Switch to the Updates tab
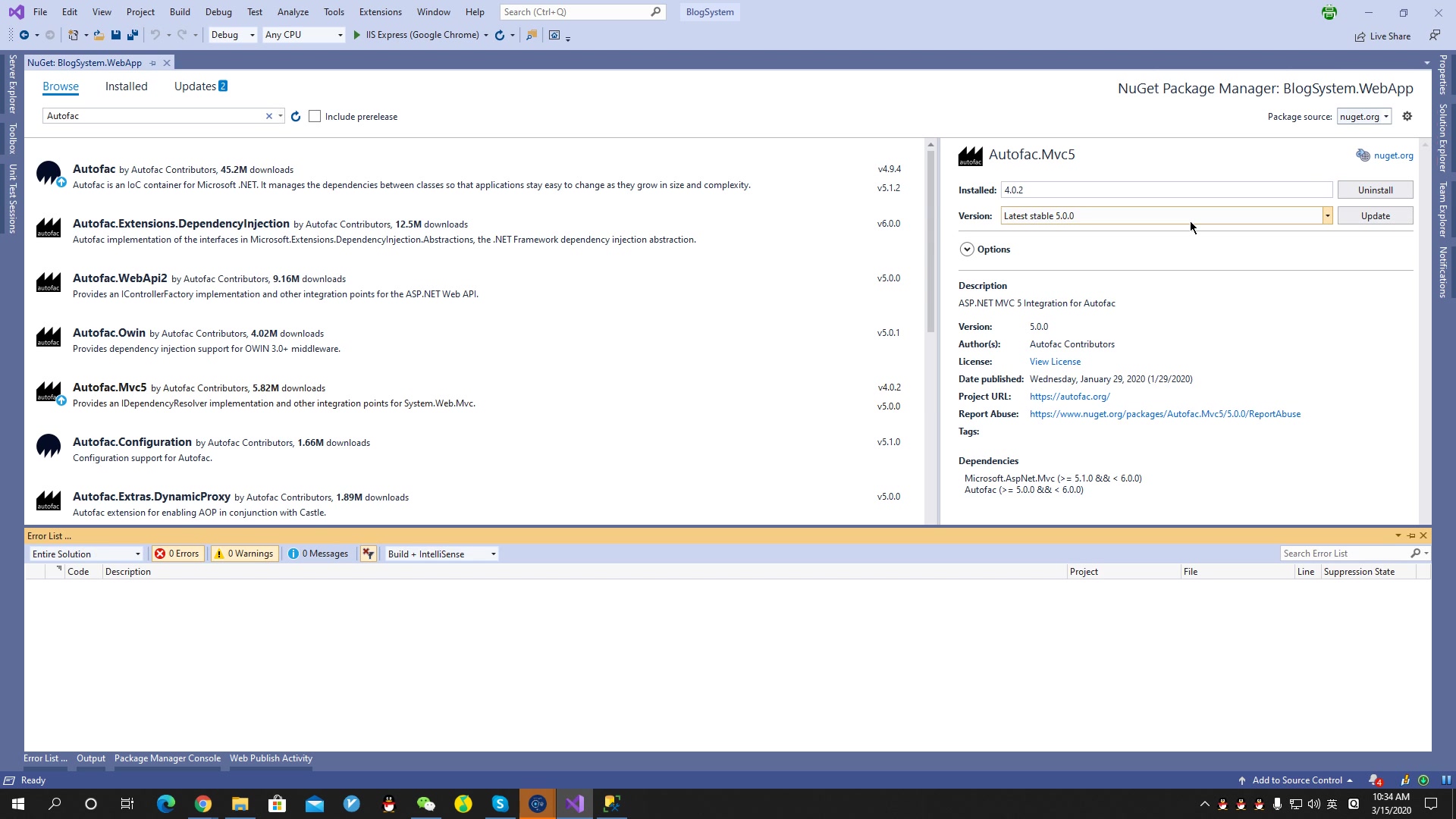1456x819 pixels. (200, 86)
